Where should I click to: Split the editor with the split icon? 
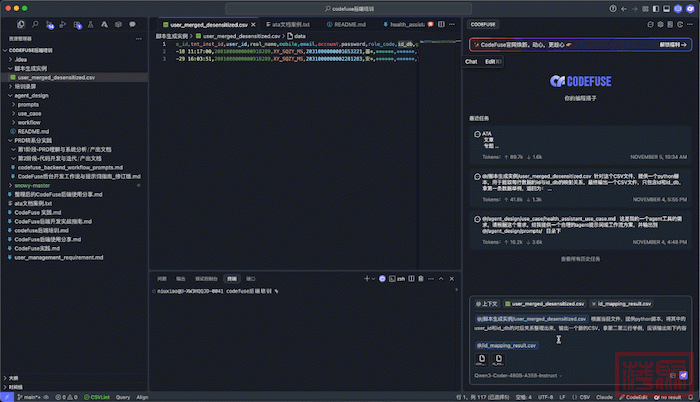click(x=439, y=22)
